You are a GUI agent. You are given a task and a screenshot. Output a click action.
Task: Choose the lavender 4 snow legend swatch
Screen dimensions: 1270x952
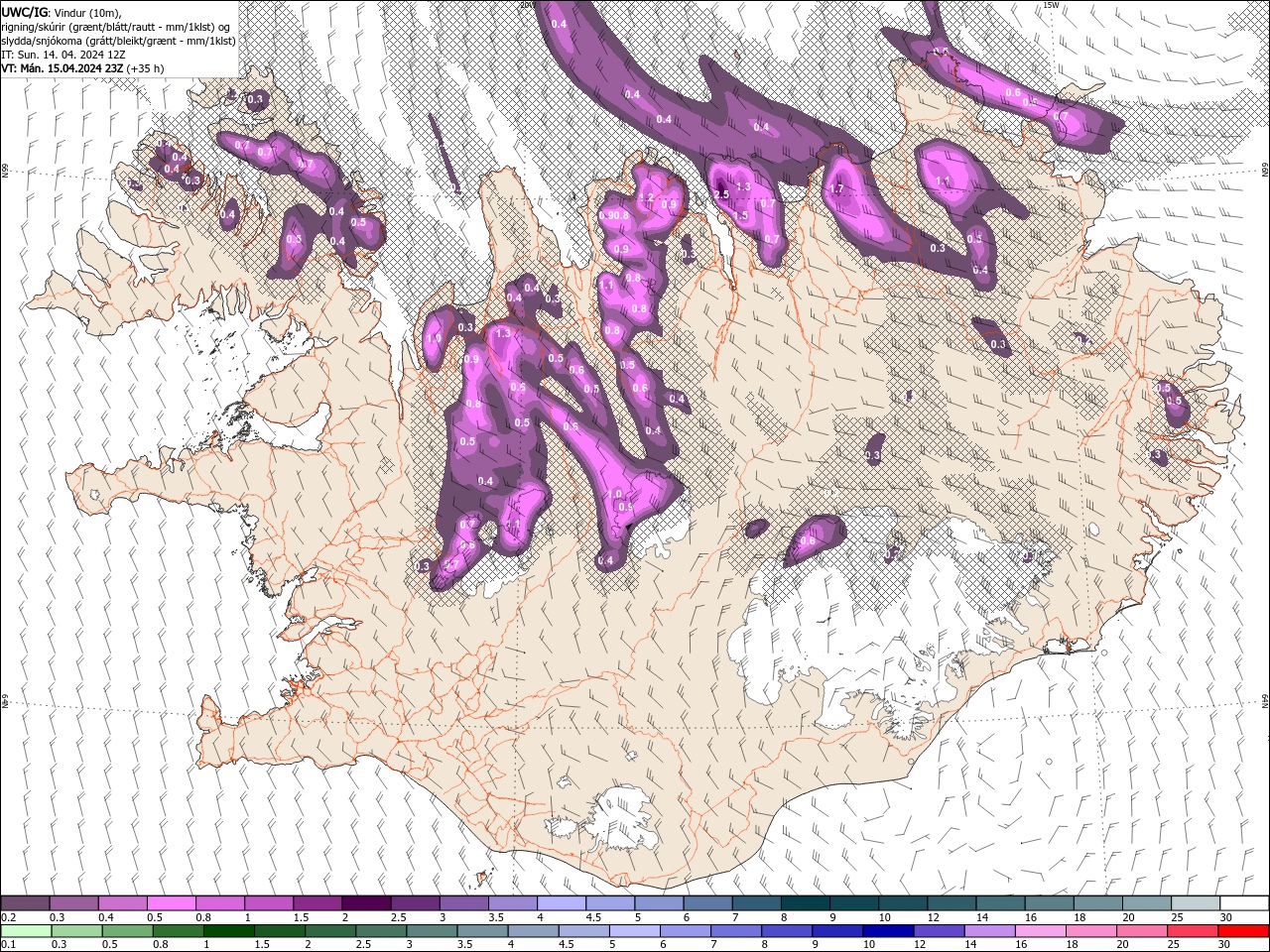562,903
